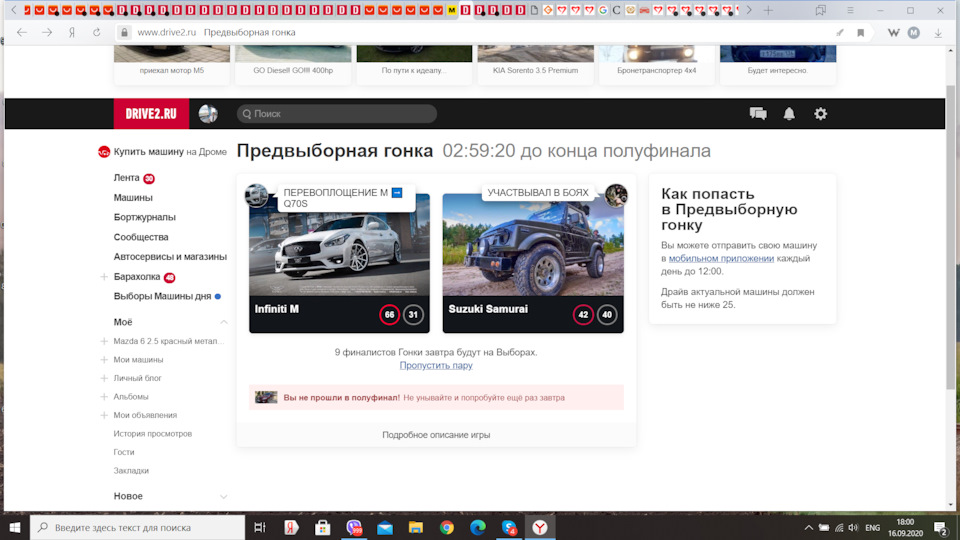The width and height of the screenshot is (960, 540).
Task: Open the Mail app on the taskbar
Action: [x=384, y=527]
